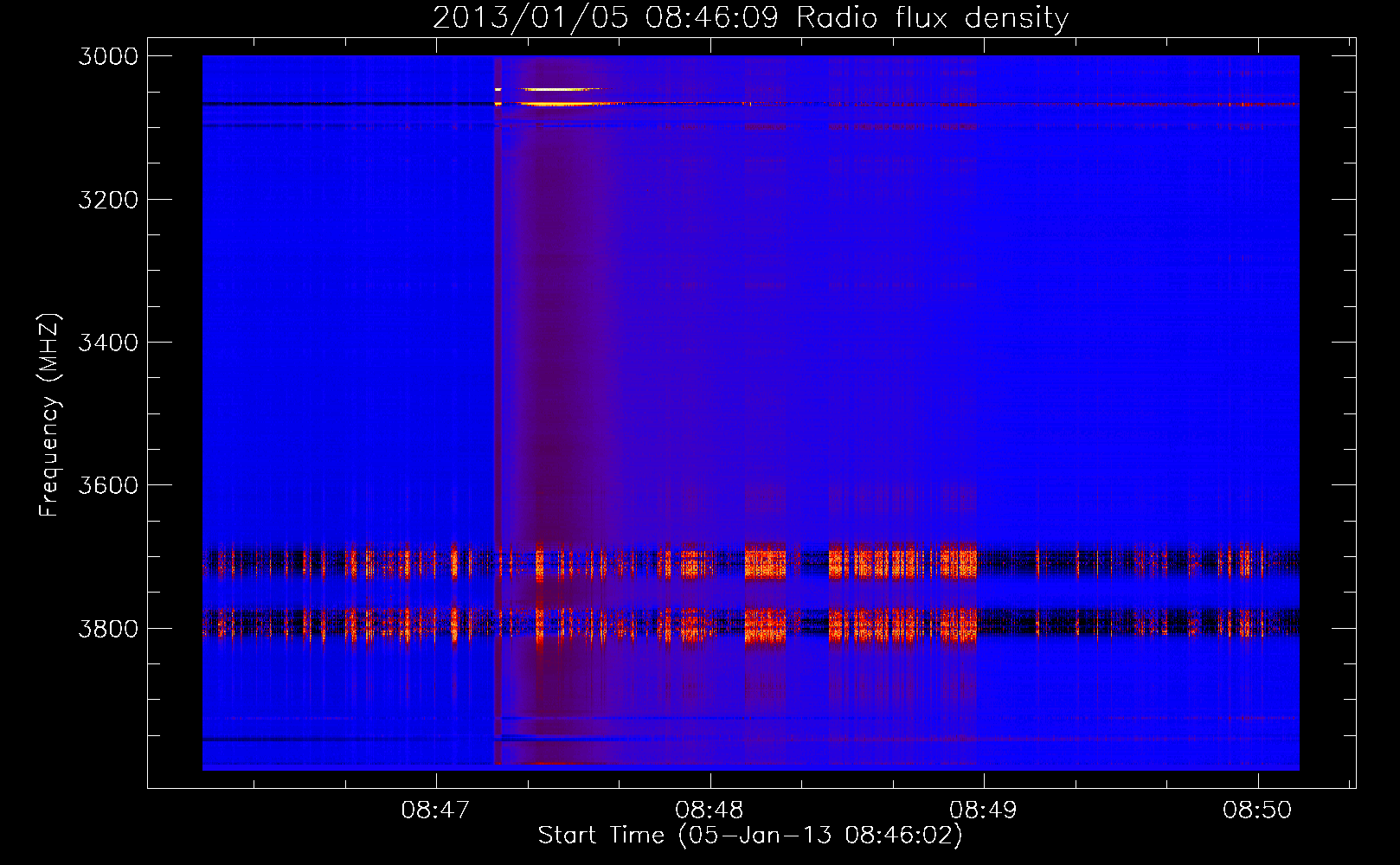Click the time tick label 08:49
Screen dimensions: 1400x865
click(x=984, y=811)
